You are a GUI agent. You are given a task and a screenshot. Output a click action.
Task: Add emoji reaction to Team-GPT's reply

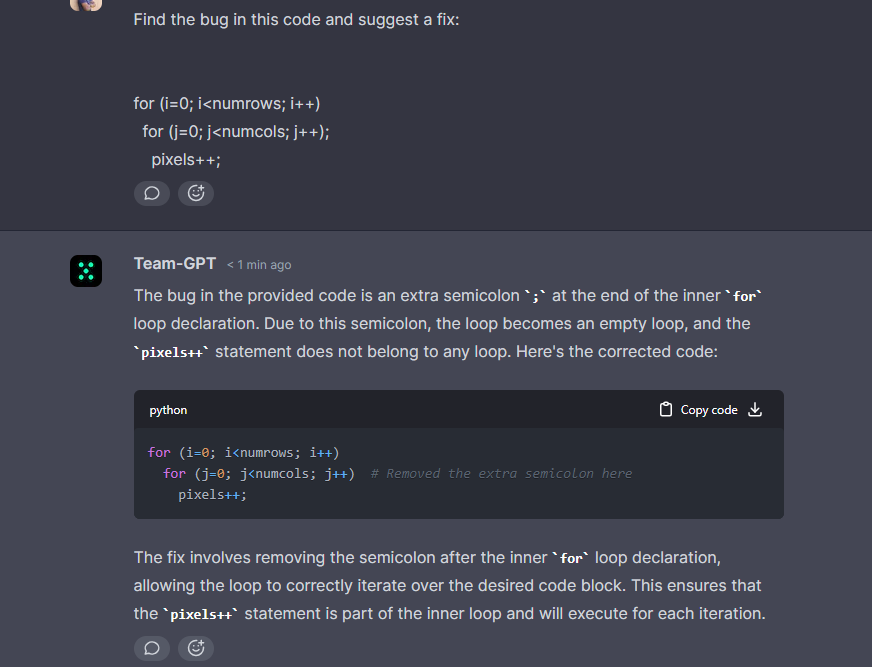pos(196,648)
